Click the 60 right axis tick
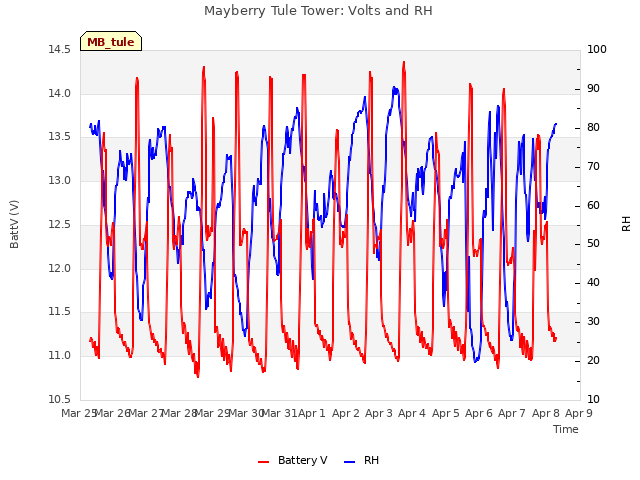The height and width of the screenshot is (480, 640). click(593, 205)
